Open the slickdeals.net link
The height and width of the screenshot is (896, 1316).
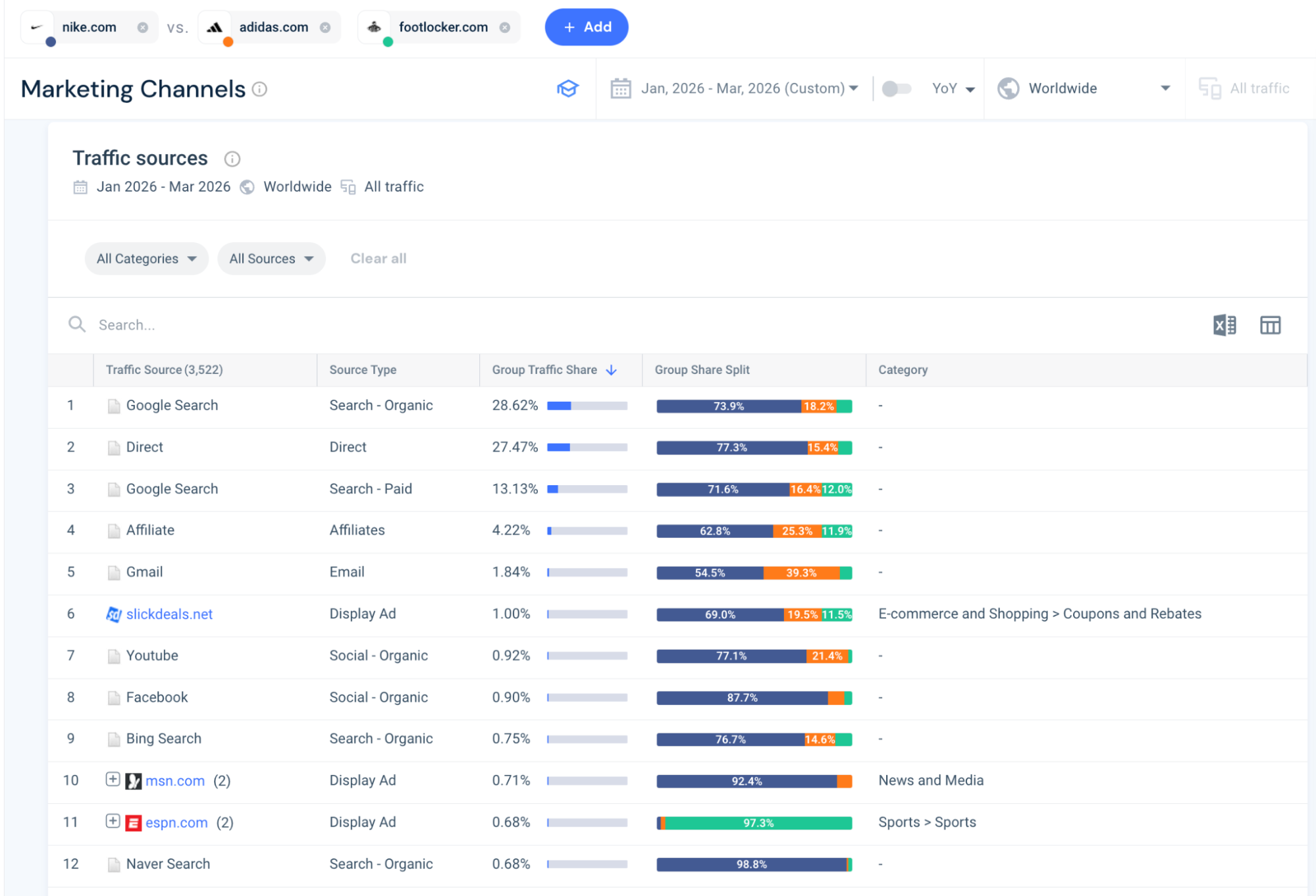[x=169, y=614]
